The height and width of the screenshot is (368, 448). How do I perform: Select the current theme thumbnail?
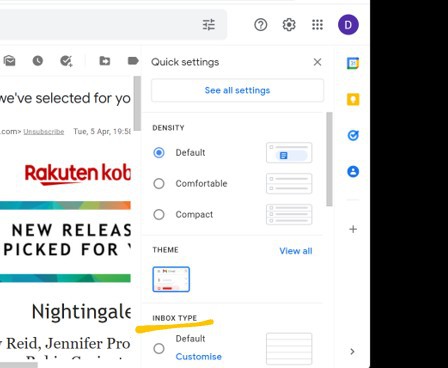(171, 279)
